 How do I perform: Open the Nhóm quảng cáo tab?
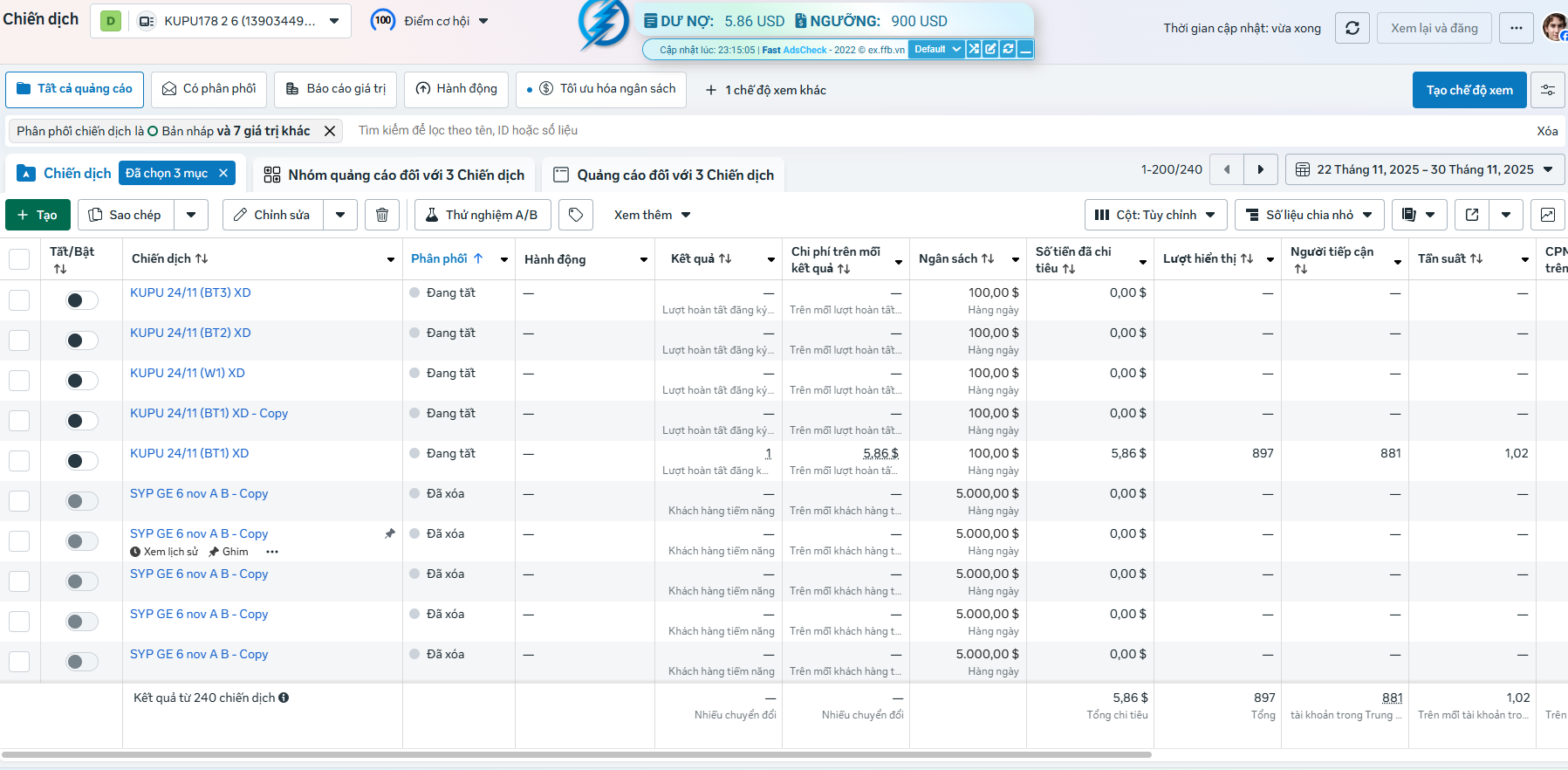(394, 175)
